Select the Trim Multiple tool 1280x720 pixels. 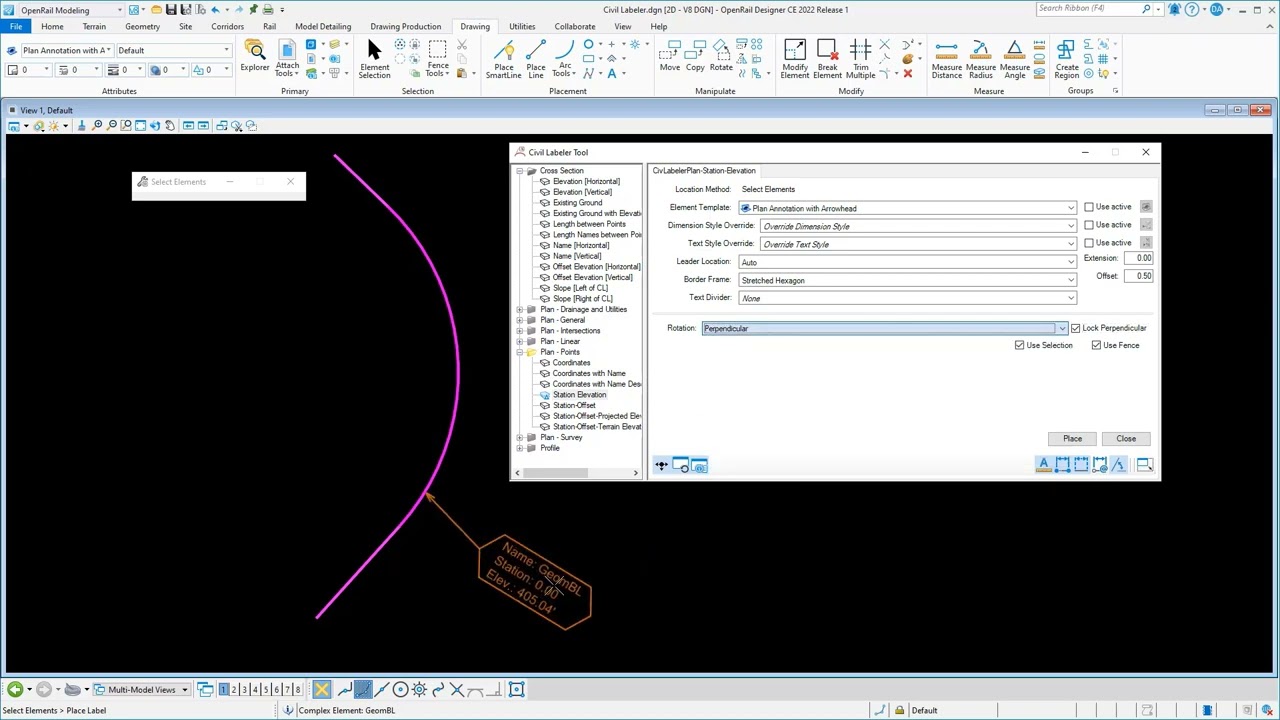(860, 59)
